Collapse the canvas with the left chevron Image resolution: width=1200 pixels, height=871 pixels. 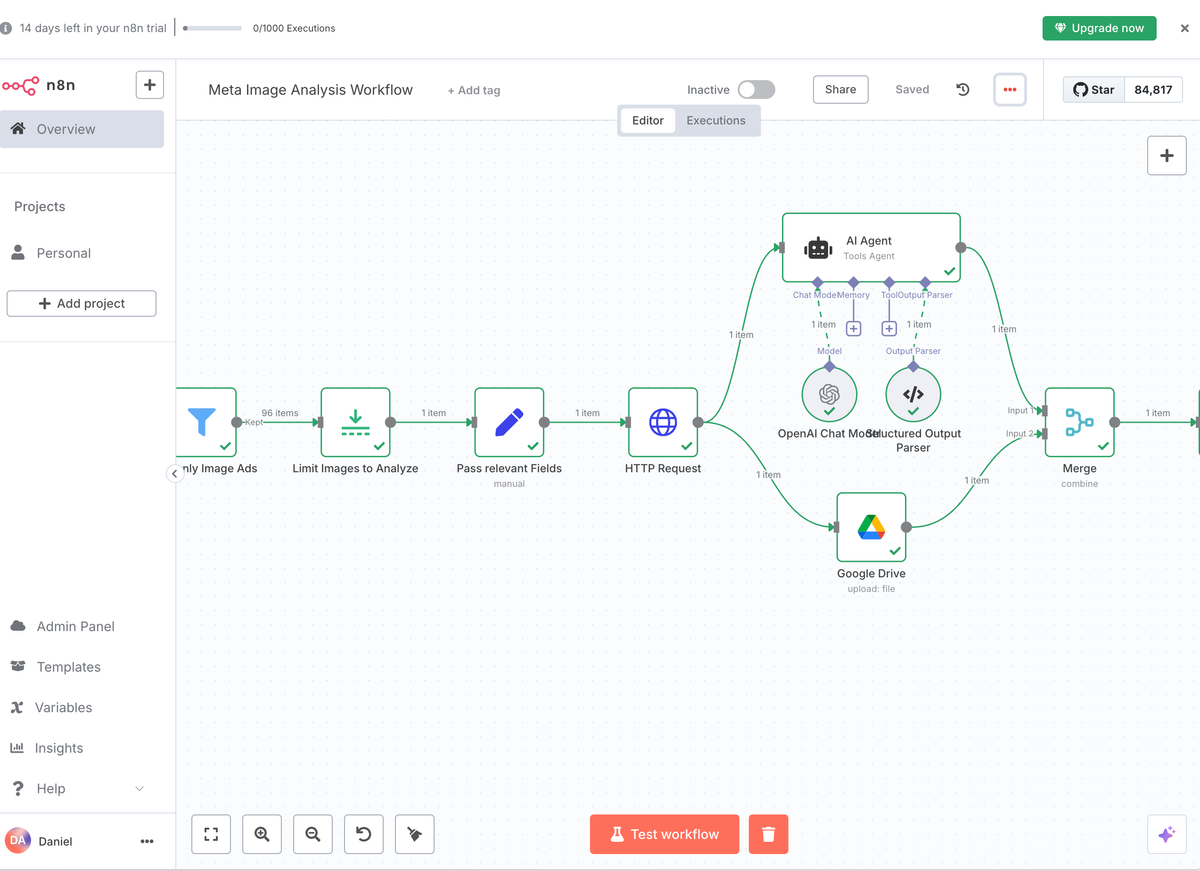click(175, 472)
